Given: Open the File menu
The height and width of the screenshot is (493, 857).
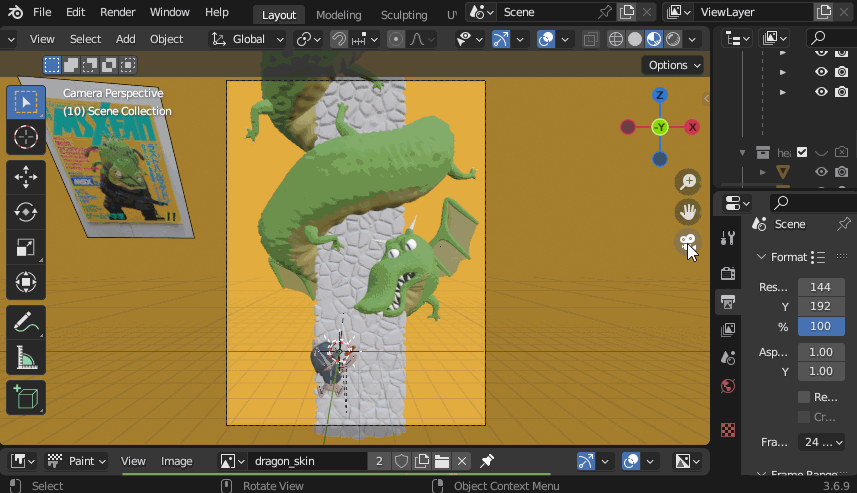Looking at the screenshot, I should point(42,12).
